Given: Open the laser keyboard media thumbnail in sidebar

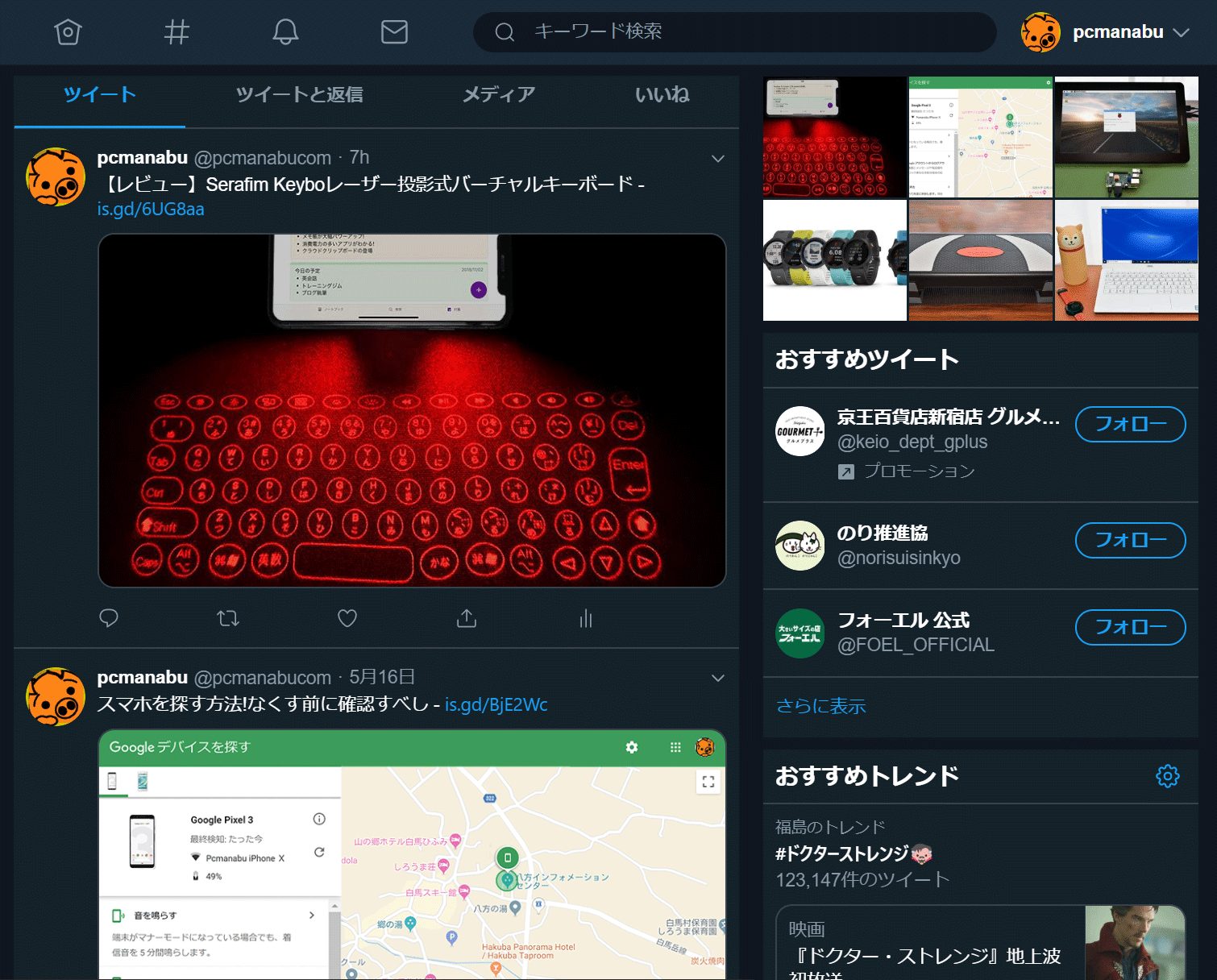Looking at the screenshot, I should point(835,137).
